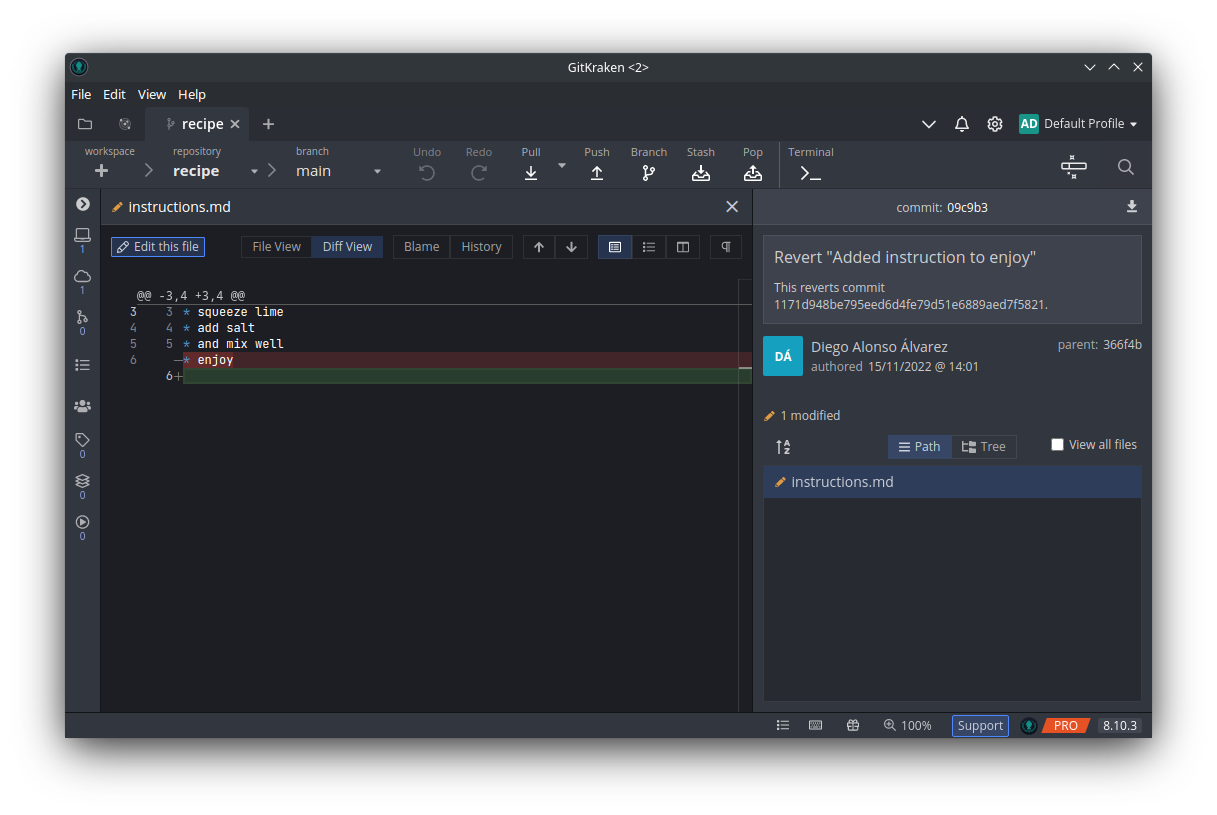Pop the latest stash

point(753,173)
